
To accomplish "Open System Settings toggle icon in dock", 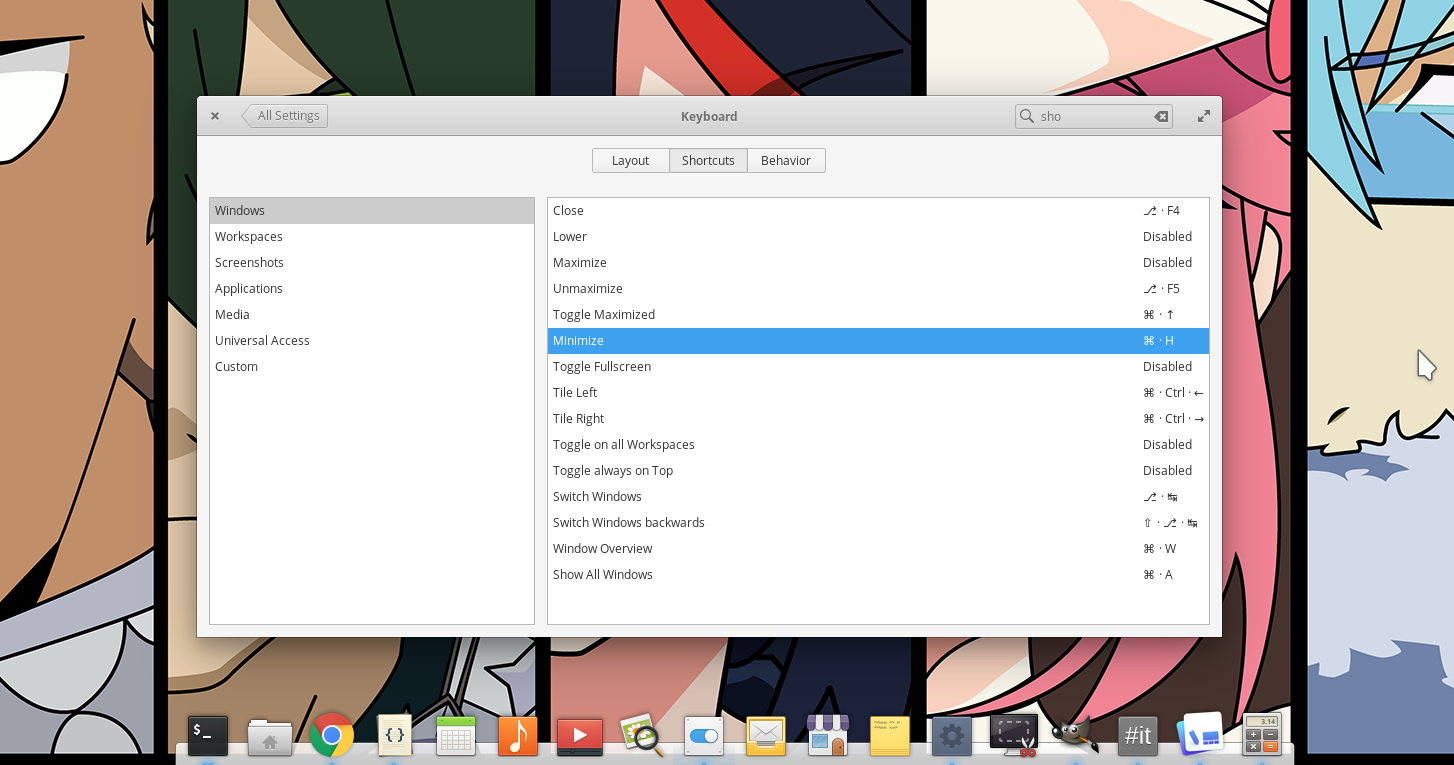I will pyautogui.click(x=704, y=736).
